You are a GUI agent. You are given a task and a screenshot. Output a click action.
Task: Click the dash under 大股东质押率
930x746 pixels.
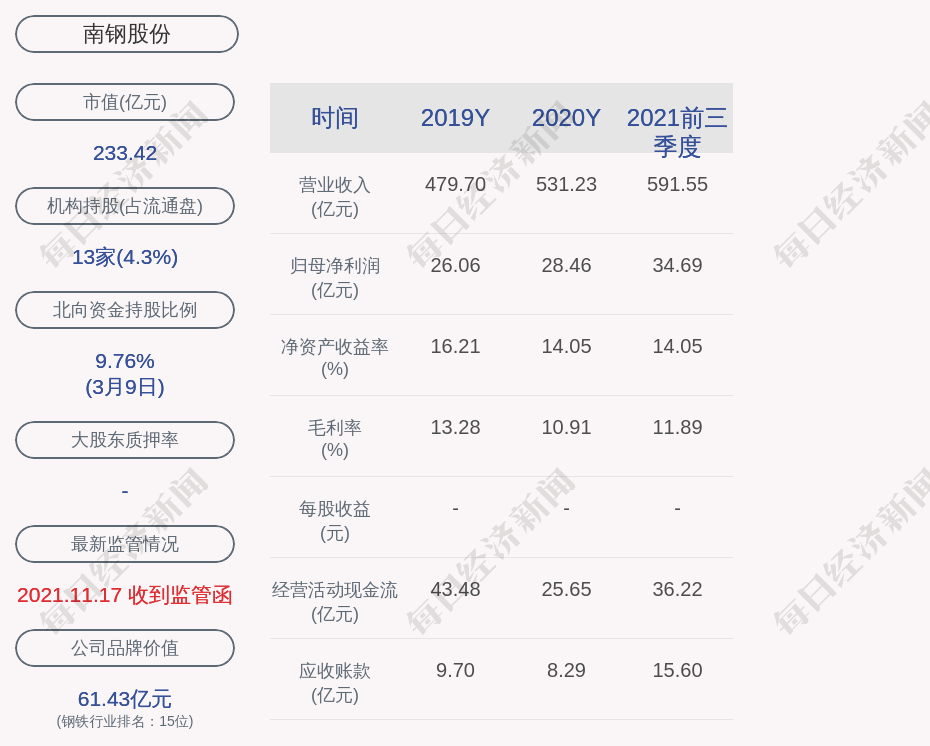[125, 491]
